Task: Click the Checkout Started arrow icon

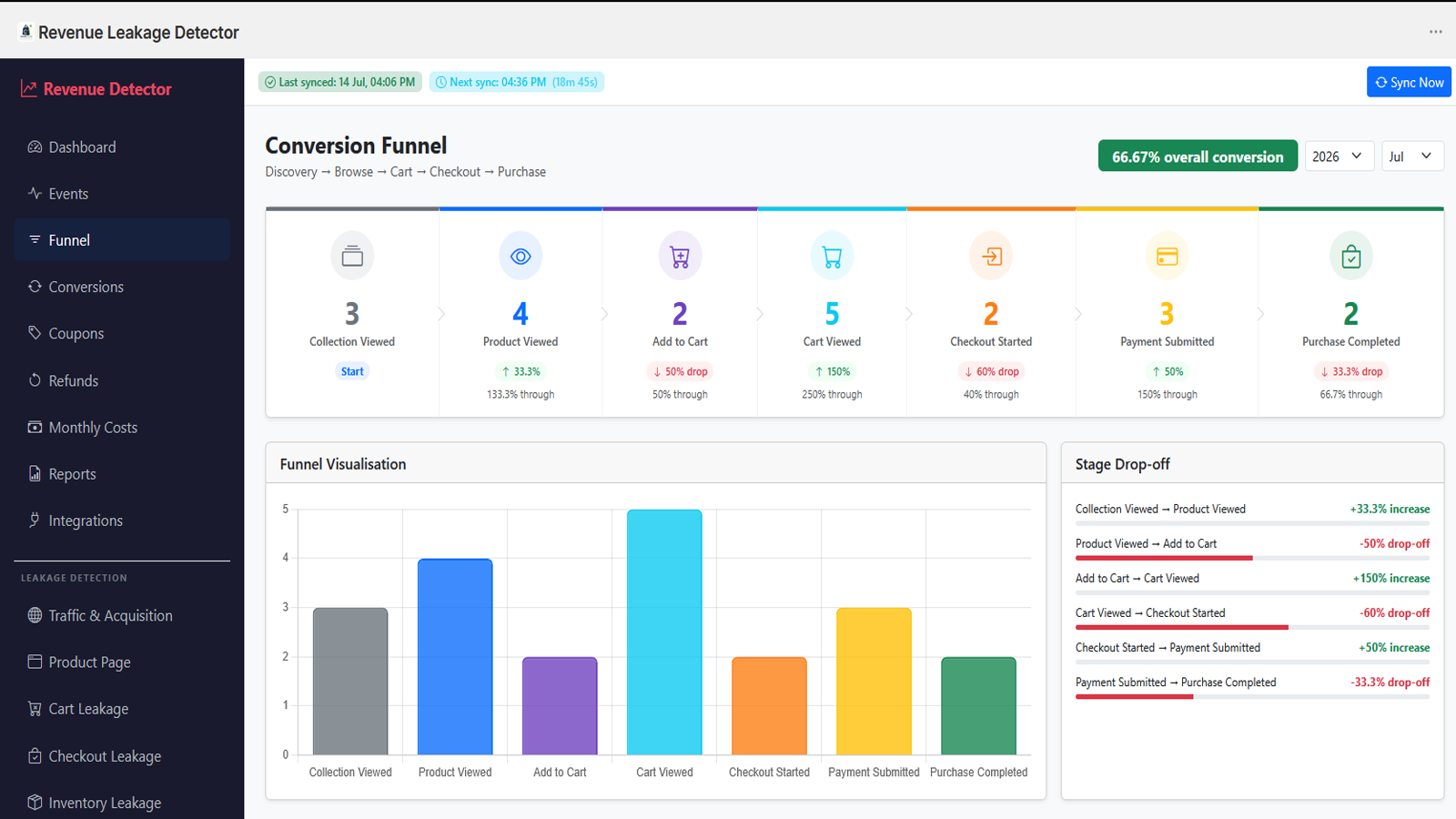Action: click(x=991, y=257)
